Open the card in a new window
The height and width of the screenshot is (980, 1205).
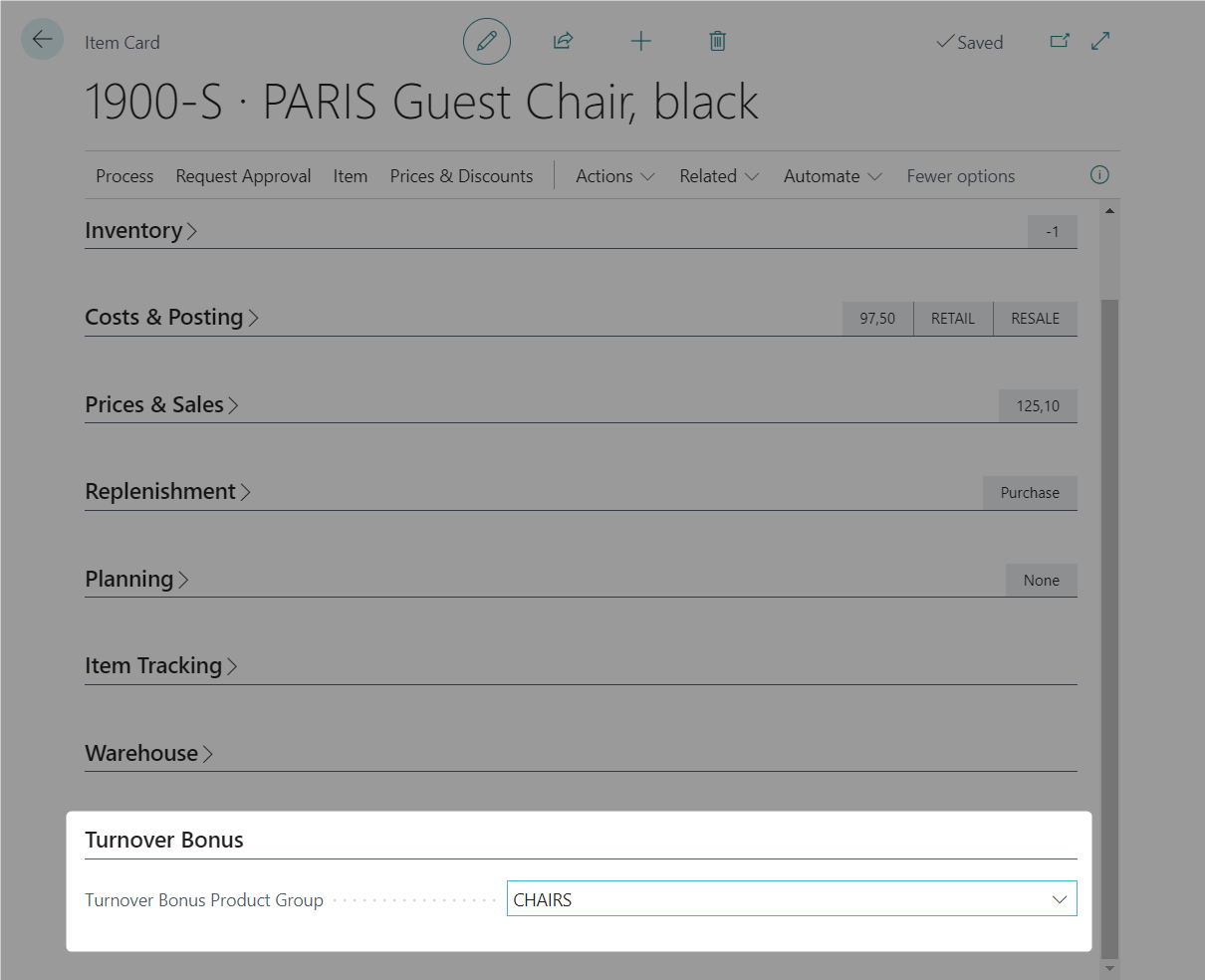point(1060,41)
